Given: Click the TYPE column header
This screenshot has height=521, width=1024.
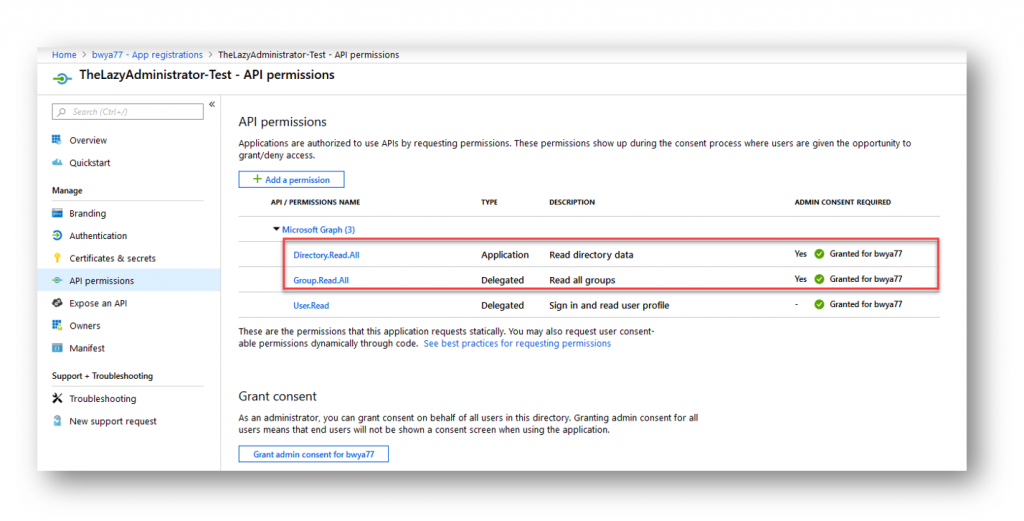Looking at the screenshot, I should 489,202.
